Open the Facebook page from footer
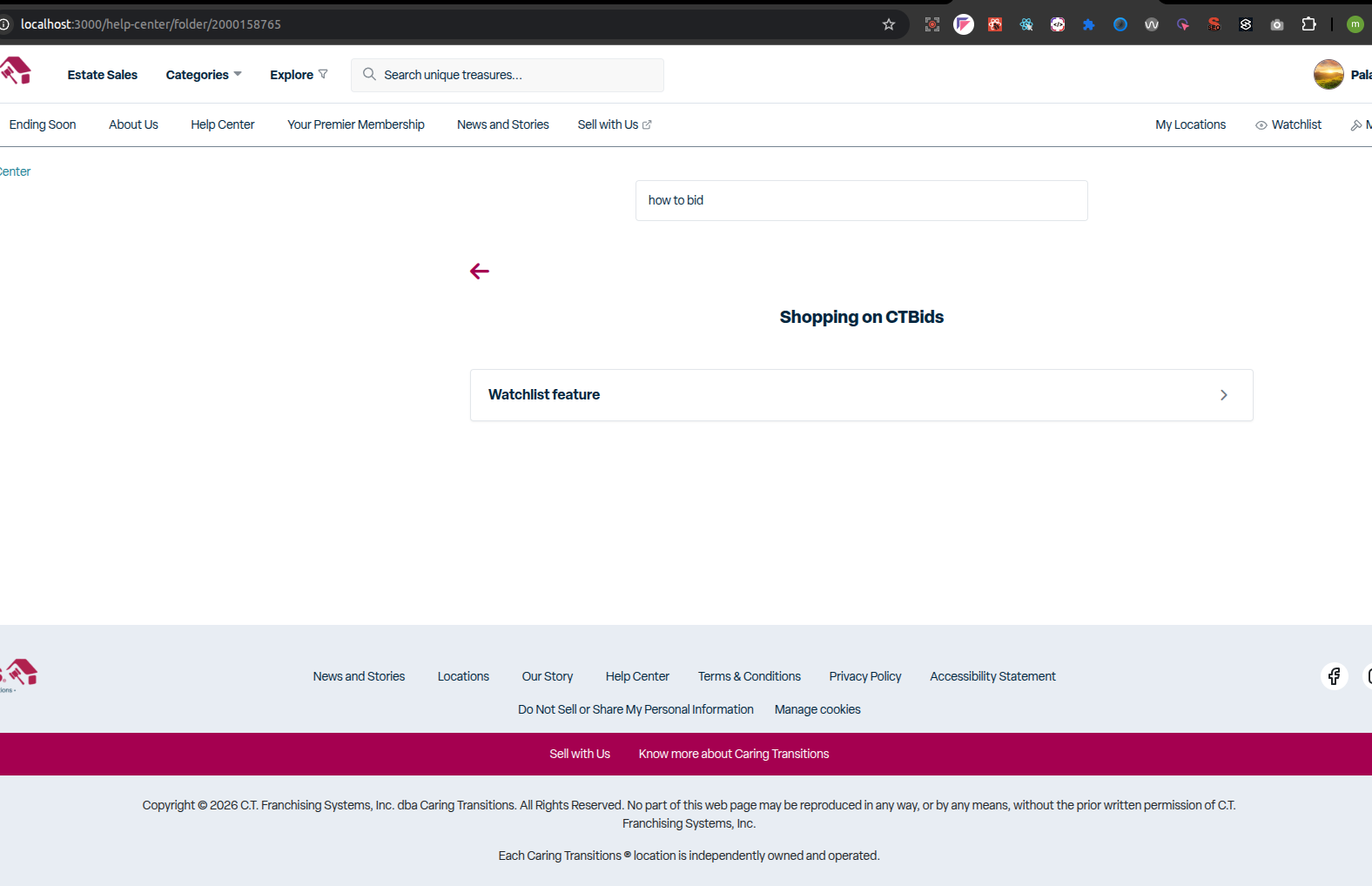 click(1335, 676)
